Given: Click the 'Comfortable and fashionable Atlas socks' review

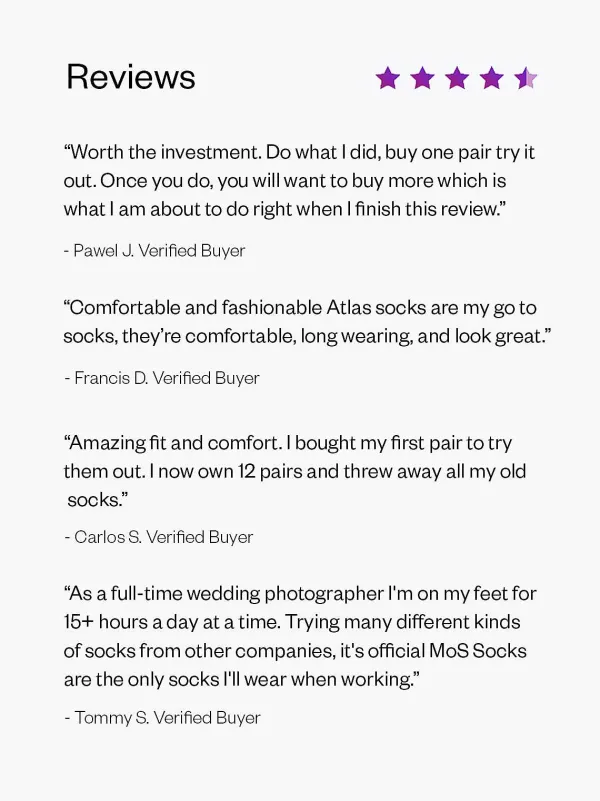Looking at the screenshot, I should pos(307,322).
